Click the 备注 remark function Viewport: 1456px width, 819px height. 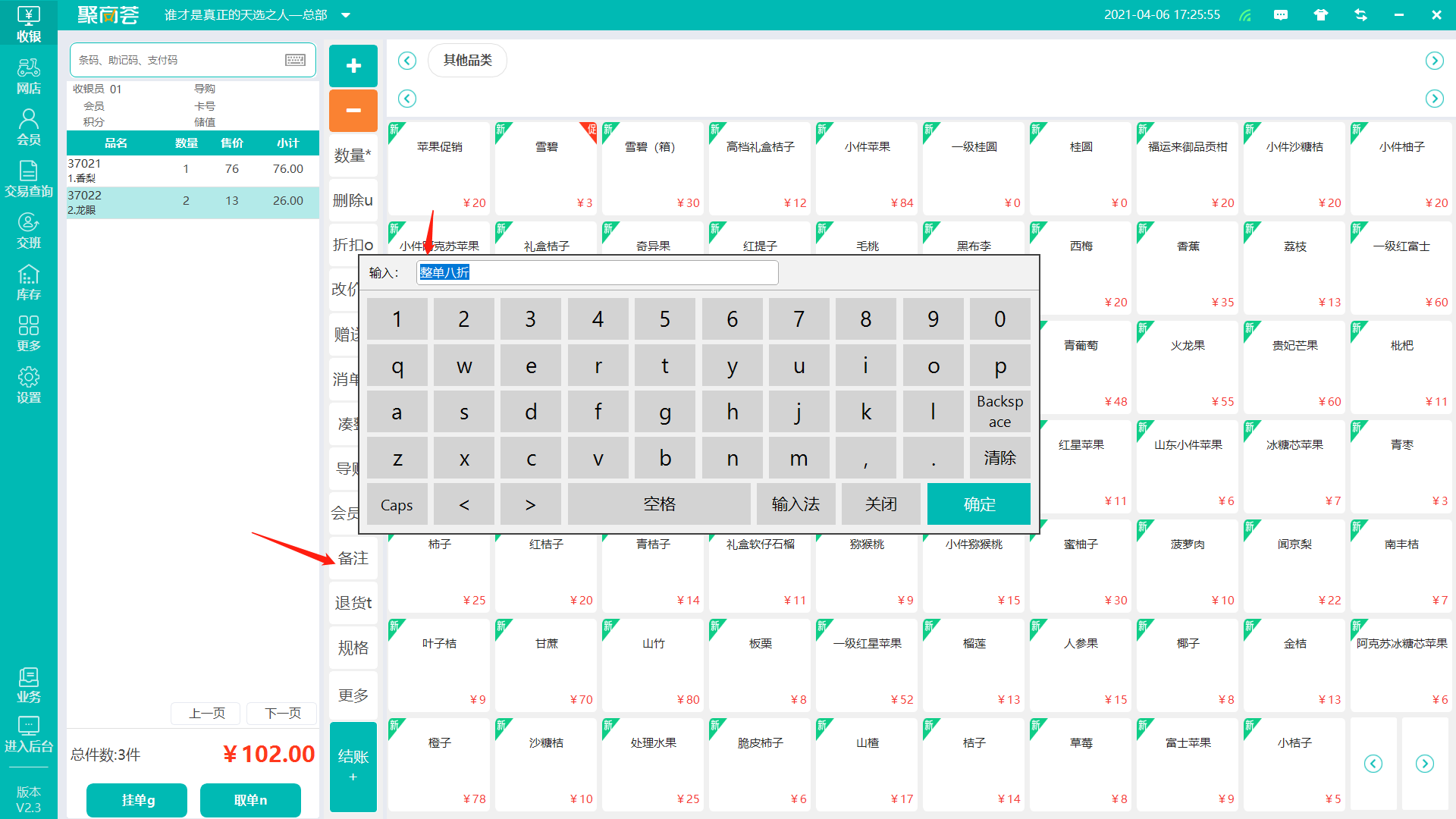(x=353, y=558)
